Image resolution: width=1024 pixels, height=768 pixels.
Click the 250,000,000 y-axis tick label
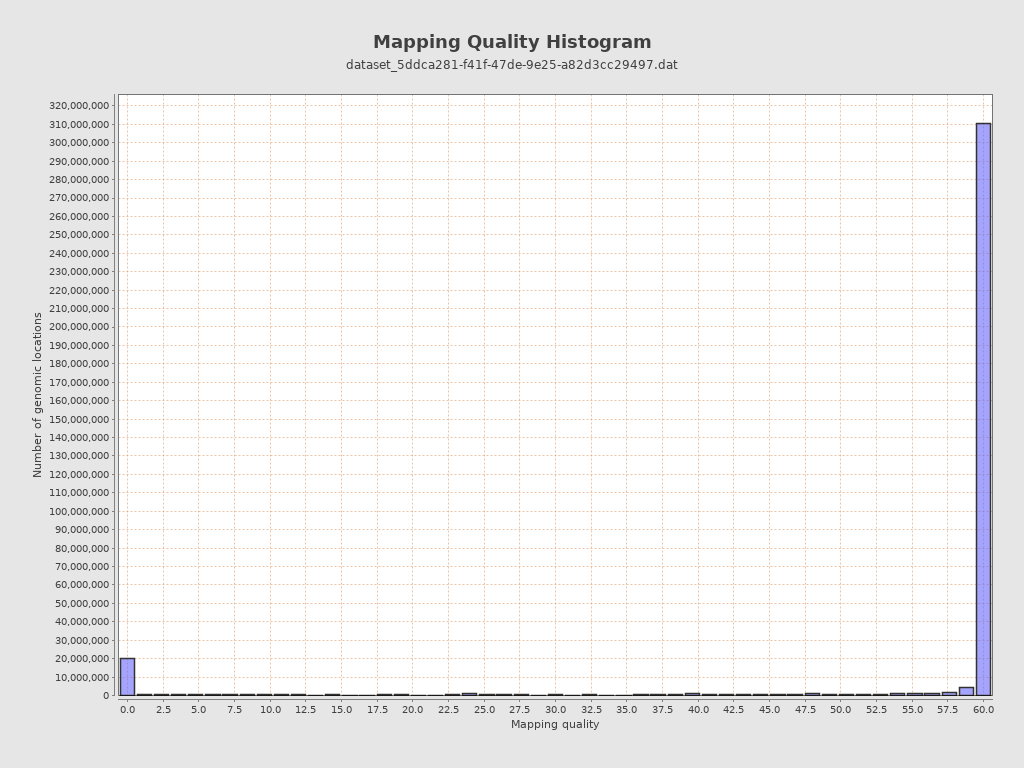pos(79,235)
